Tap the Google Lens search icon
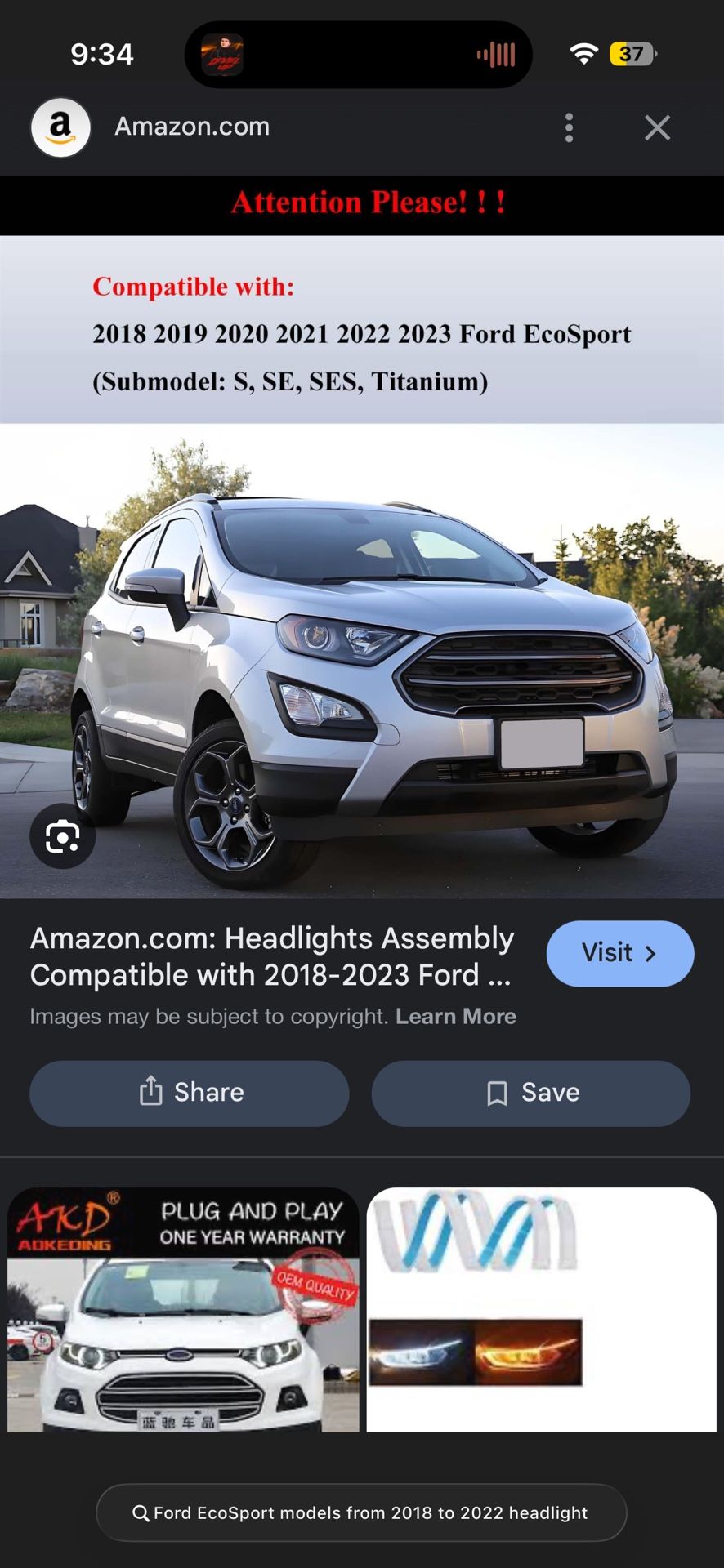The width and height of the screenshot is (724, 1568). (63, 837)
